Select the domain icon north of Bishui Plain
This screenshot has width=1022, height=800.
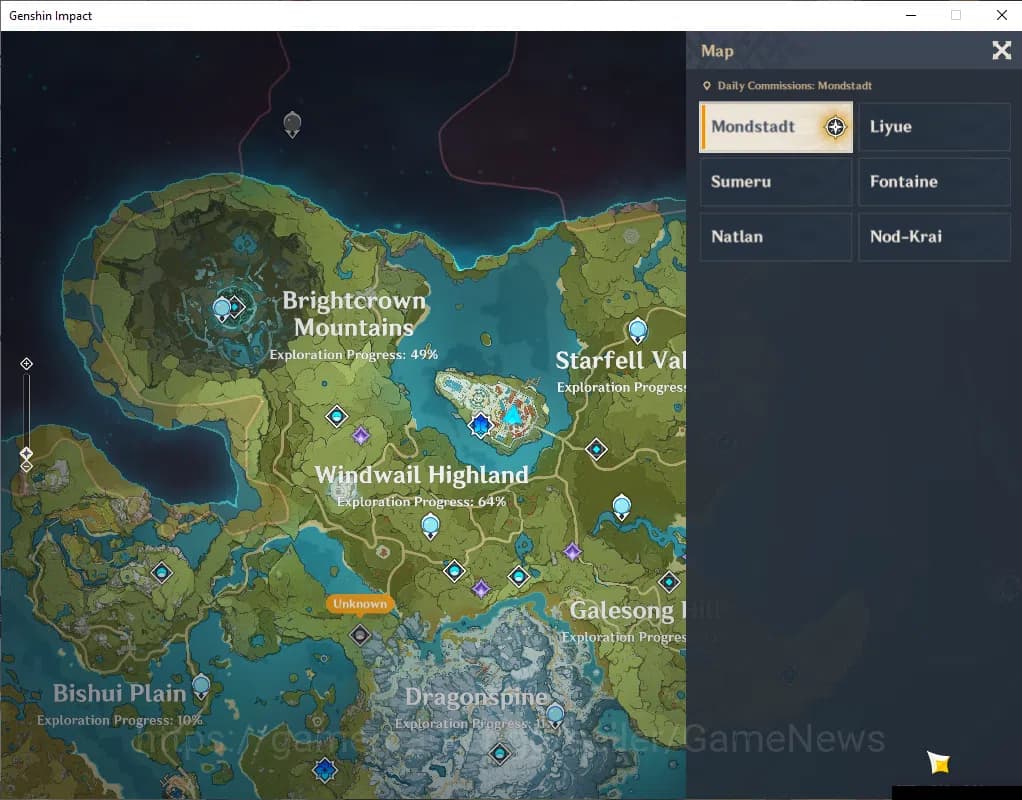[x=162, y=572]
